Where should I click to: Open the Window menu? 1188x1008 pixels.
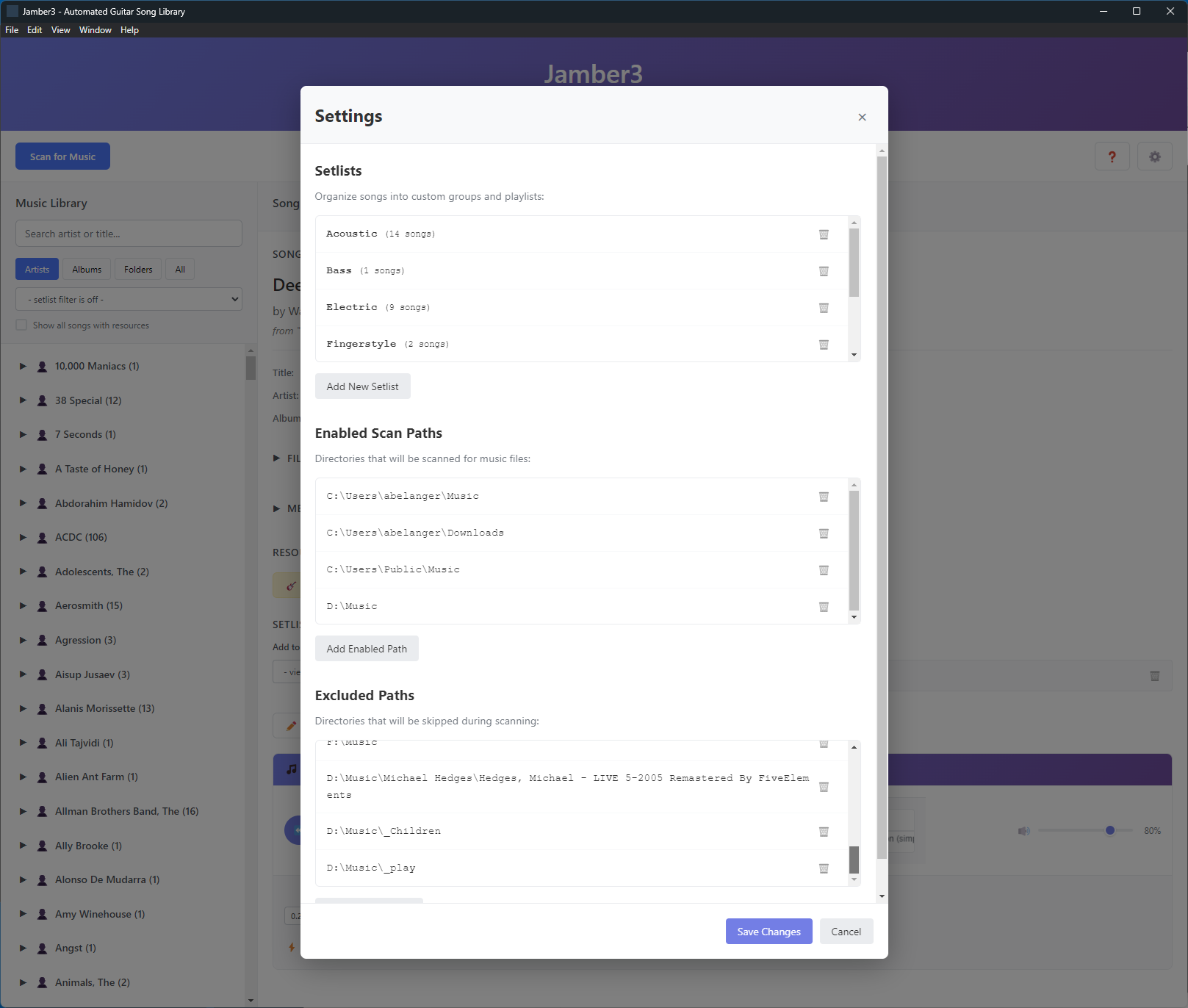point(96,30)
